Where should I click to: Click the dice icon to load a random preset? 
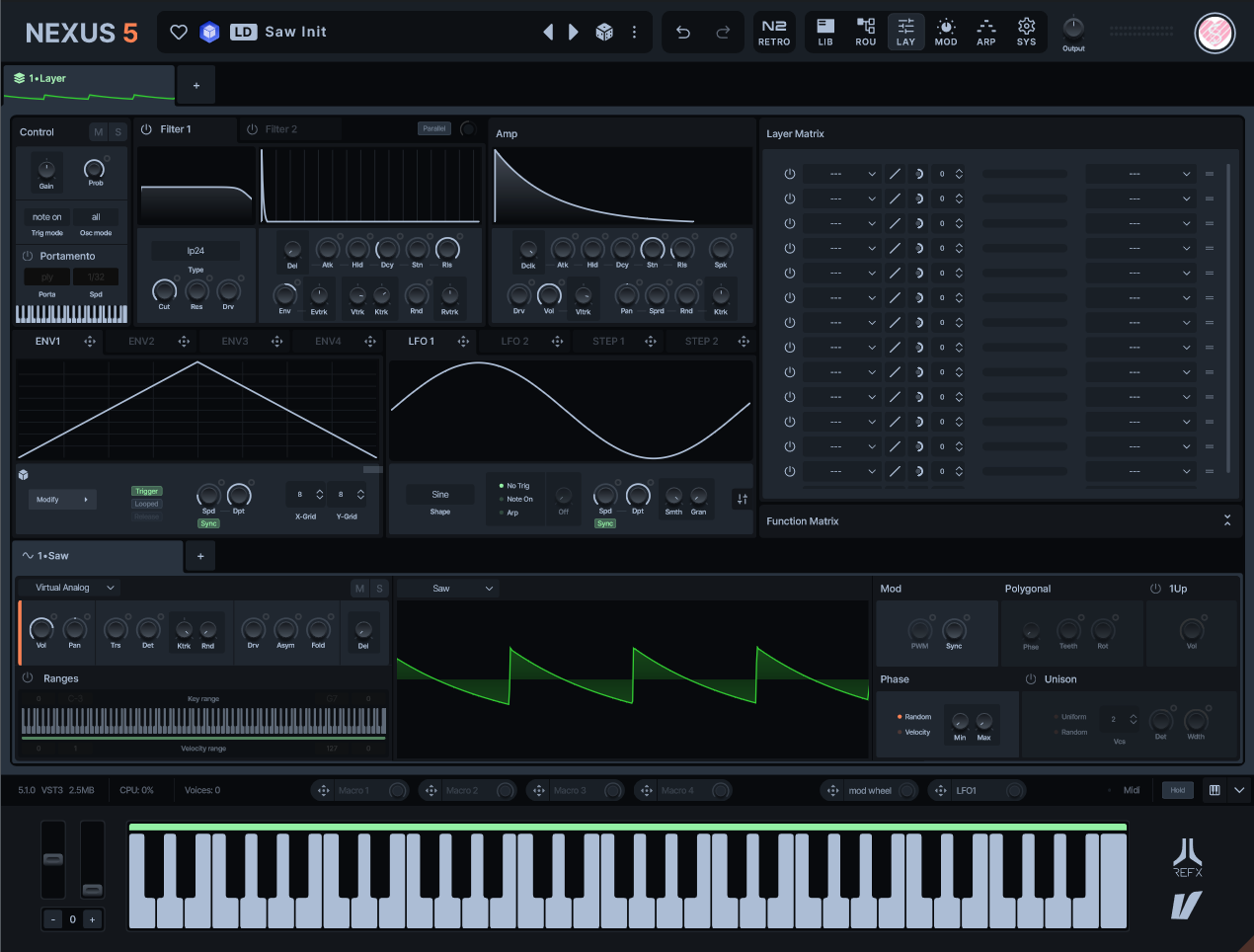(x=602, y=32)
